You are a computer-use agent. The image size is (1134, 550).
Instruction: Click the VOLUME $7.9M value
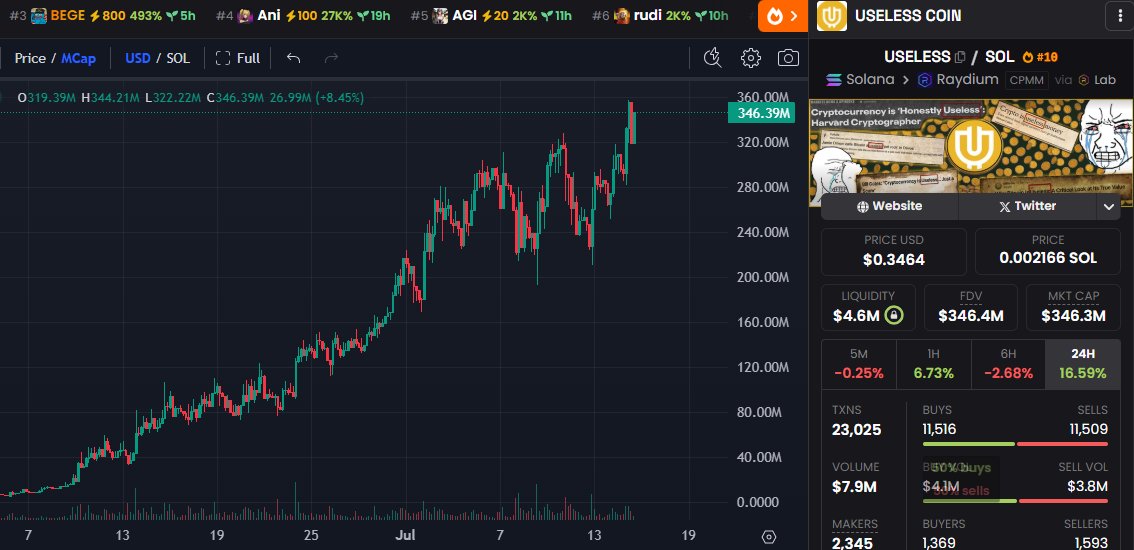click(x=854, y=487)
